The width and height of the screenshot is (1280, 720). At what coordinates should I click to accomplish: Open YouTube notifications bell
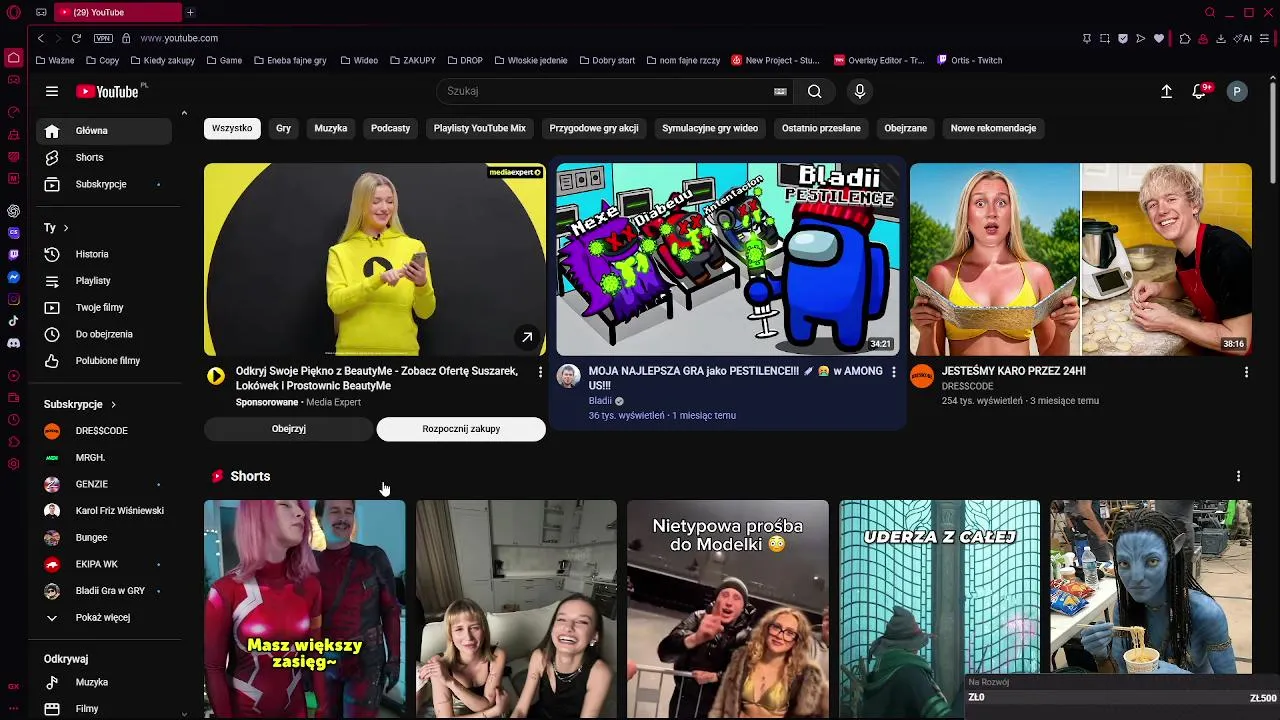[1199, 91]
